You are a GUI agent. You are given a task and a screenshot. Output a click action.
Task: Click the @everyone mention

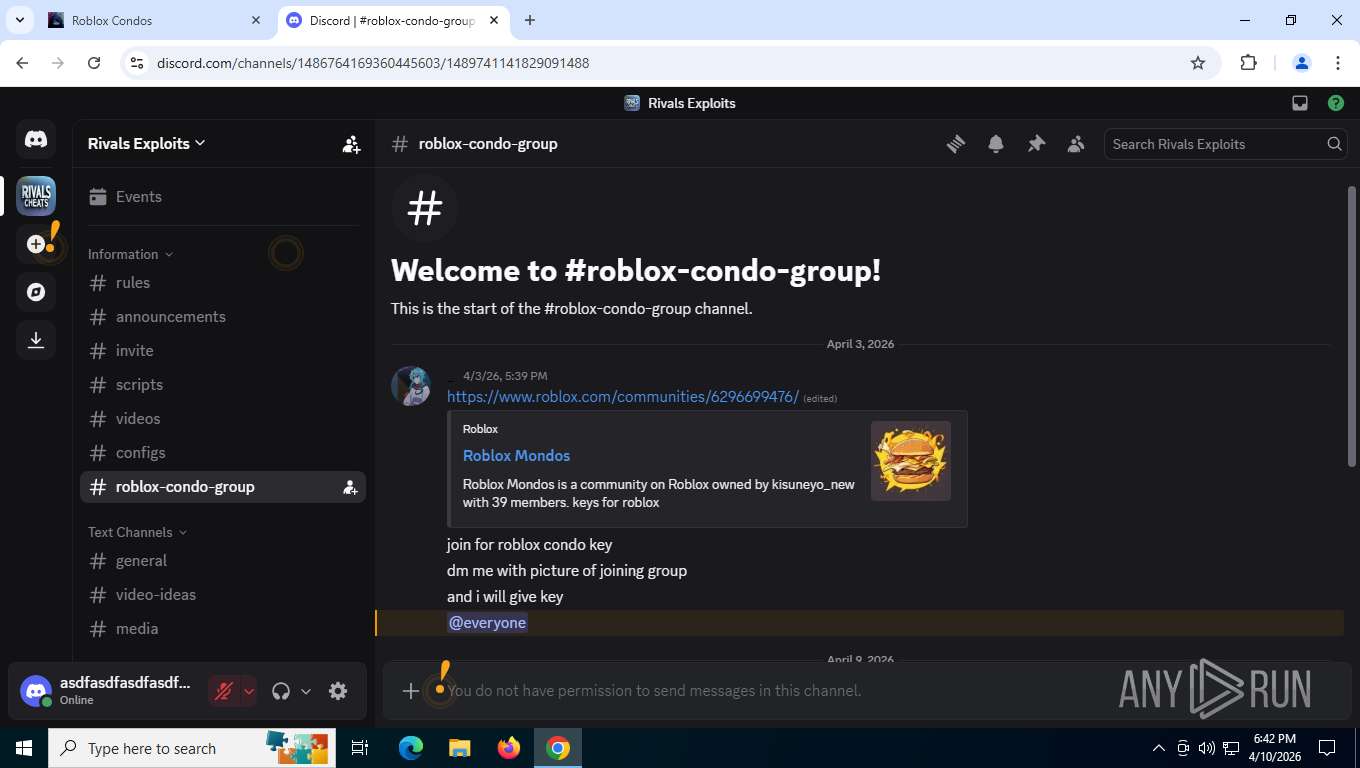487,623
